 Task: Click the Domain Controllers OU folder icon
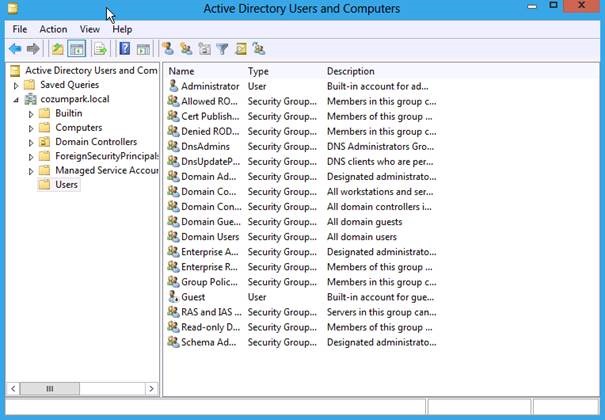(44, 142)
